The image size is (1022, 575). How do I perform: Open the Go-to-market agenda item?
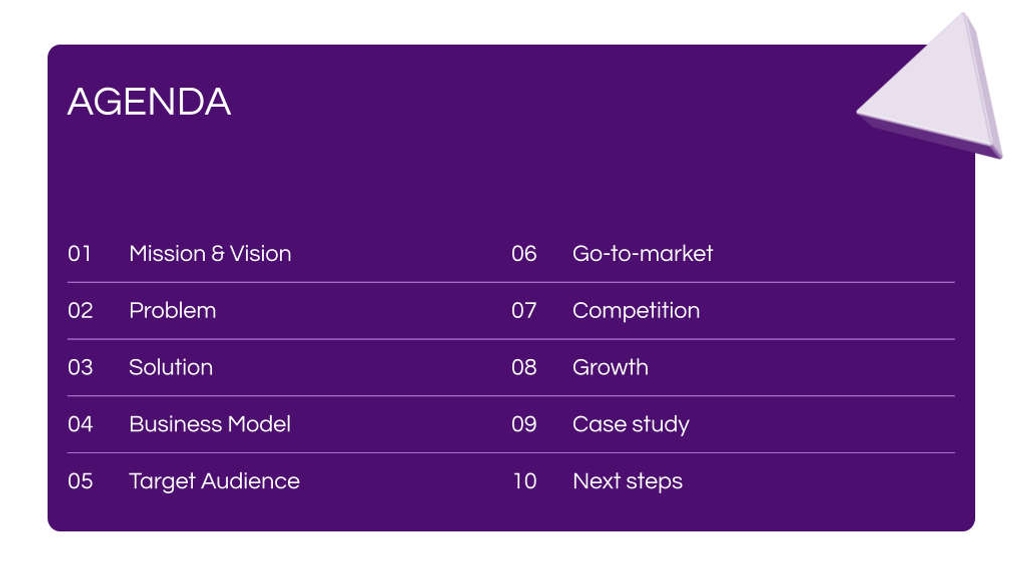642,254
